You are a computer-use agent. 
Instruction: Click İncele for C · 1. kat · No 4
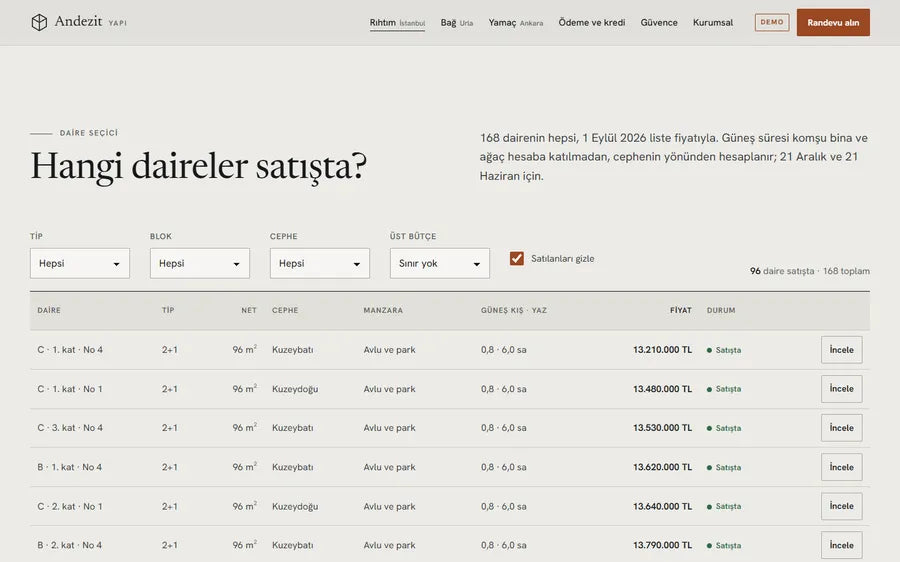(x=841, y=350)
